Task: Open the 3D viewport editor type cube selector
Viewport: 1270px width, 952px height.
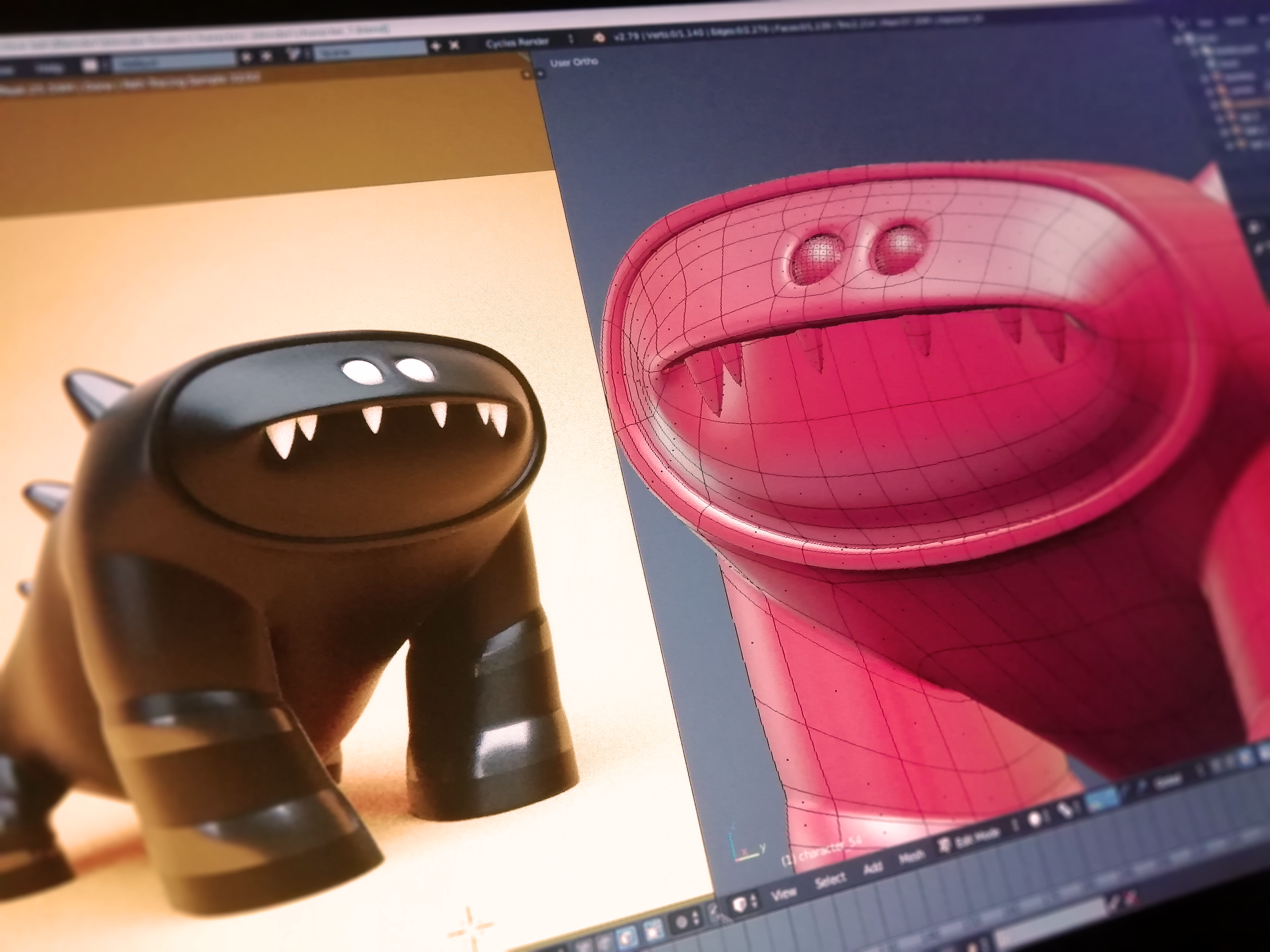Action: tap(745, 904)
